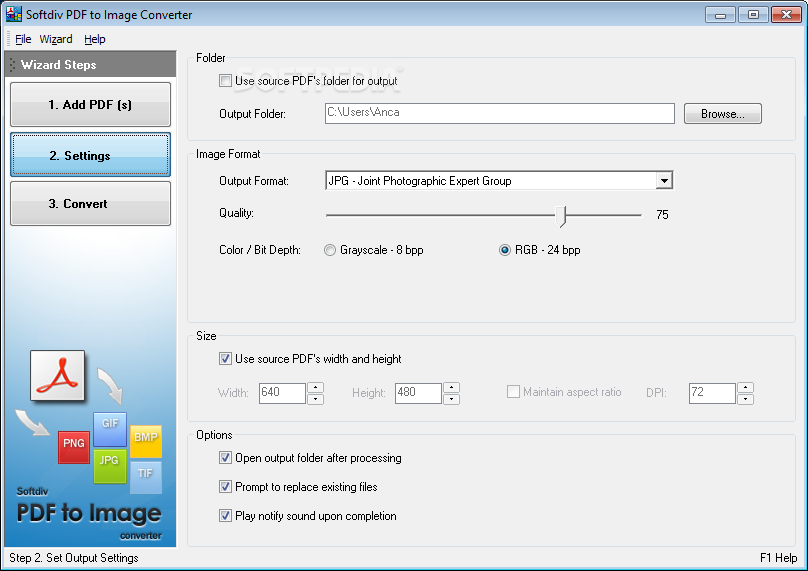The height and width of the screenshot is (571, 808).
Task: Click the quality value 75
Action: [x=662, y=214]
